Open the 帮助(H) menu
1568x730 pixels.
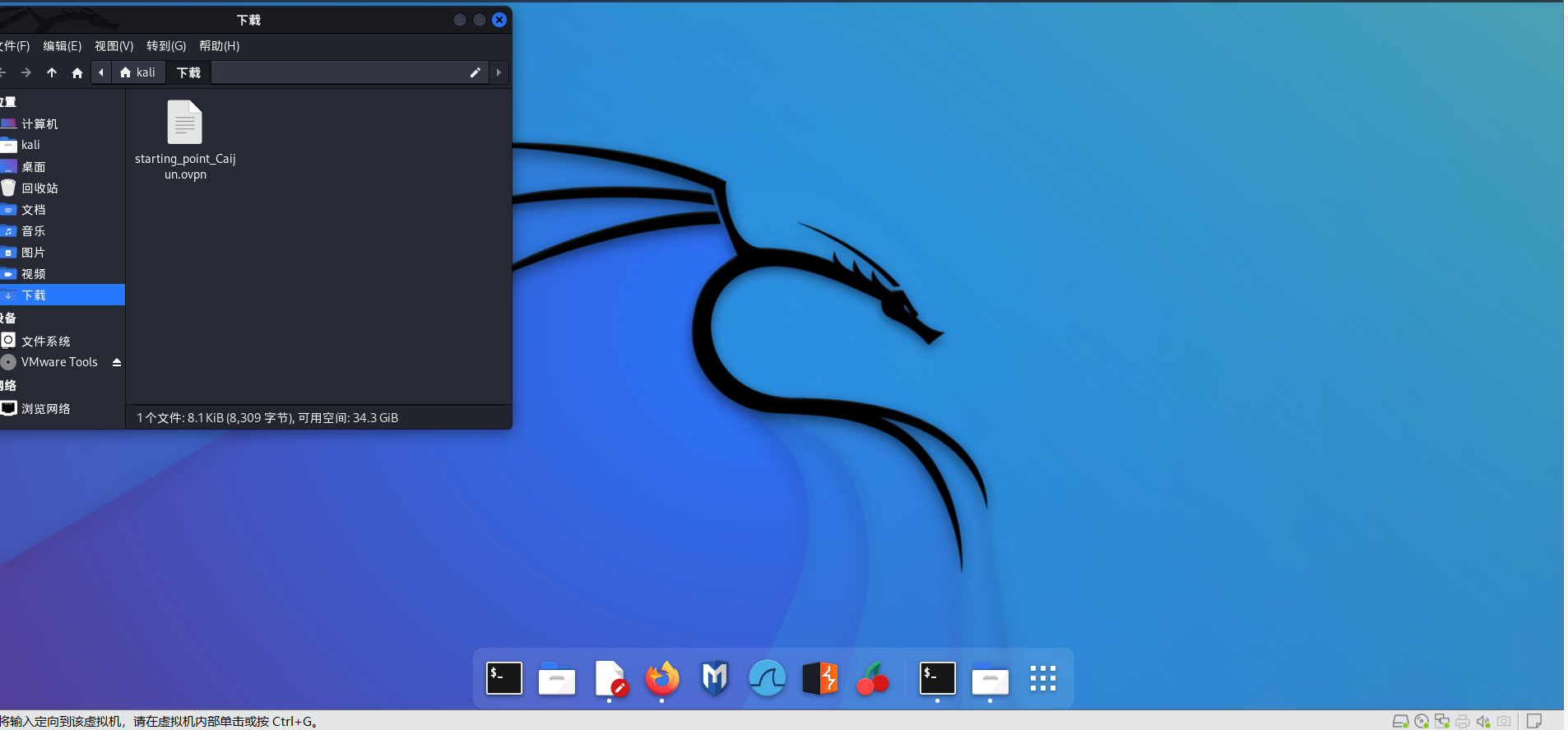219,46
